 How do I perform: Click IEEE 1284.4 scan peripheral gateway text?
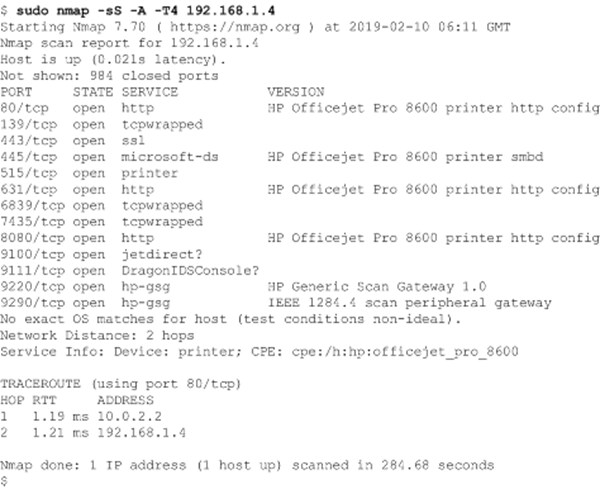tap(409, 300)
